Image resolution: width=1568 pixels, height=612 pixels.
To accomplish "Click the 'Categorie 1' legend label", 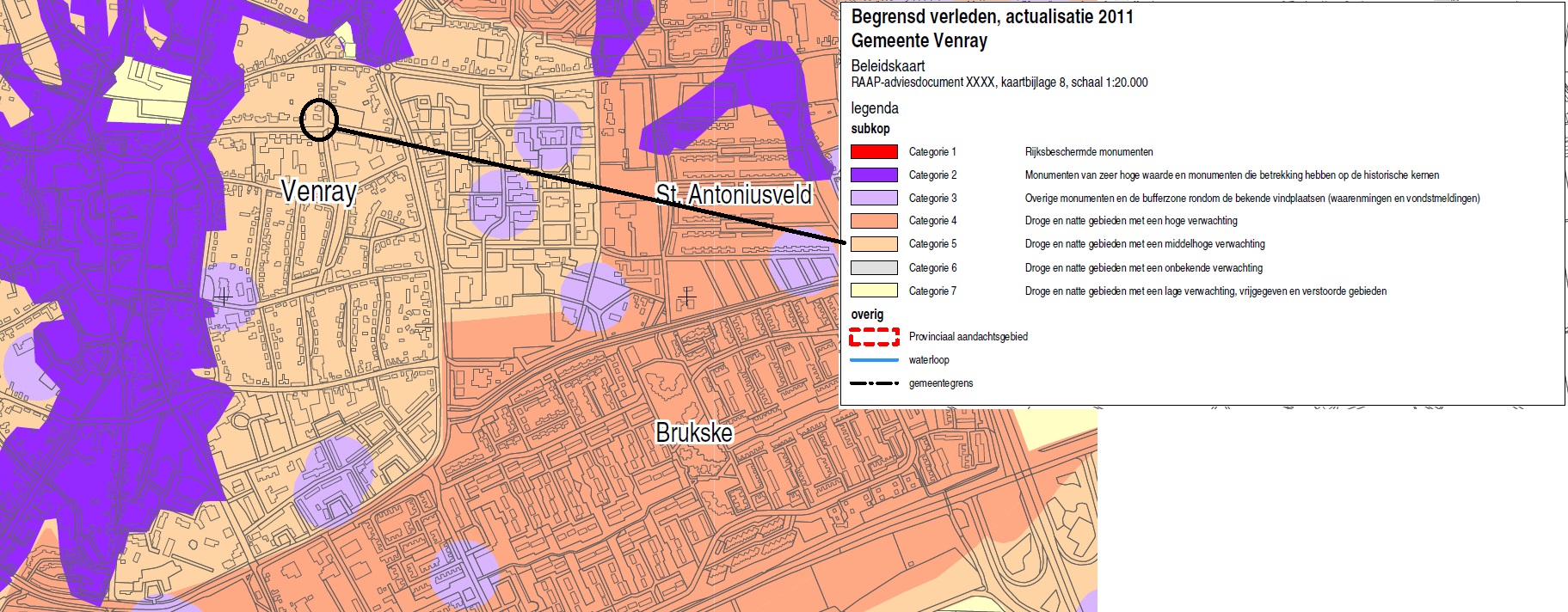I will [x=932, y=152].
